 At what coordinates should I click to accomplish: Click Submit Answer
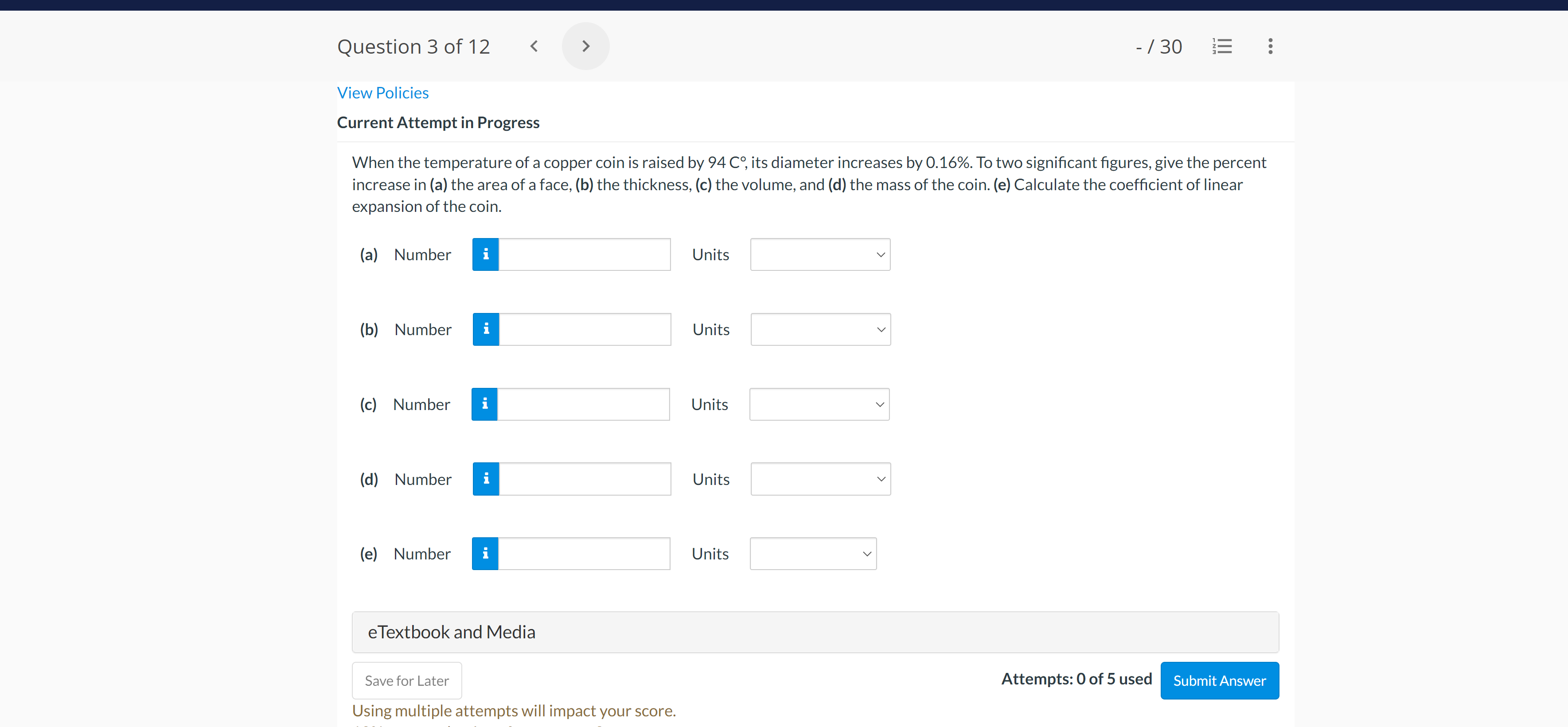(x=1219, y=680)
